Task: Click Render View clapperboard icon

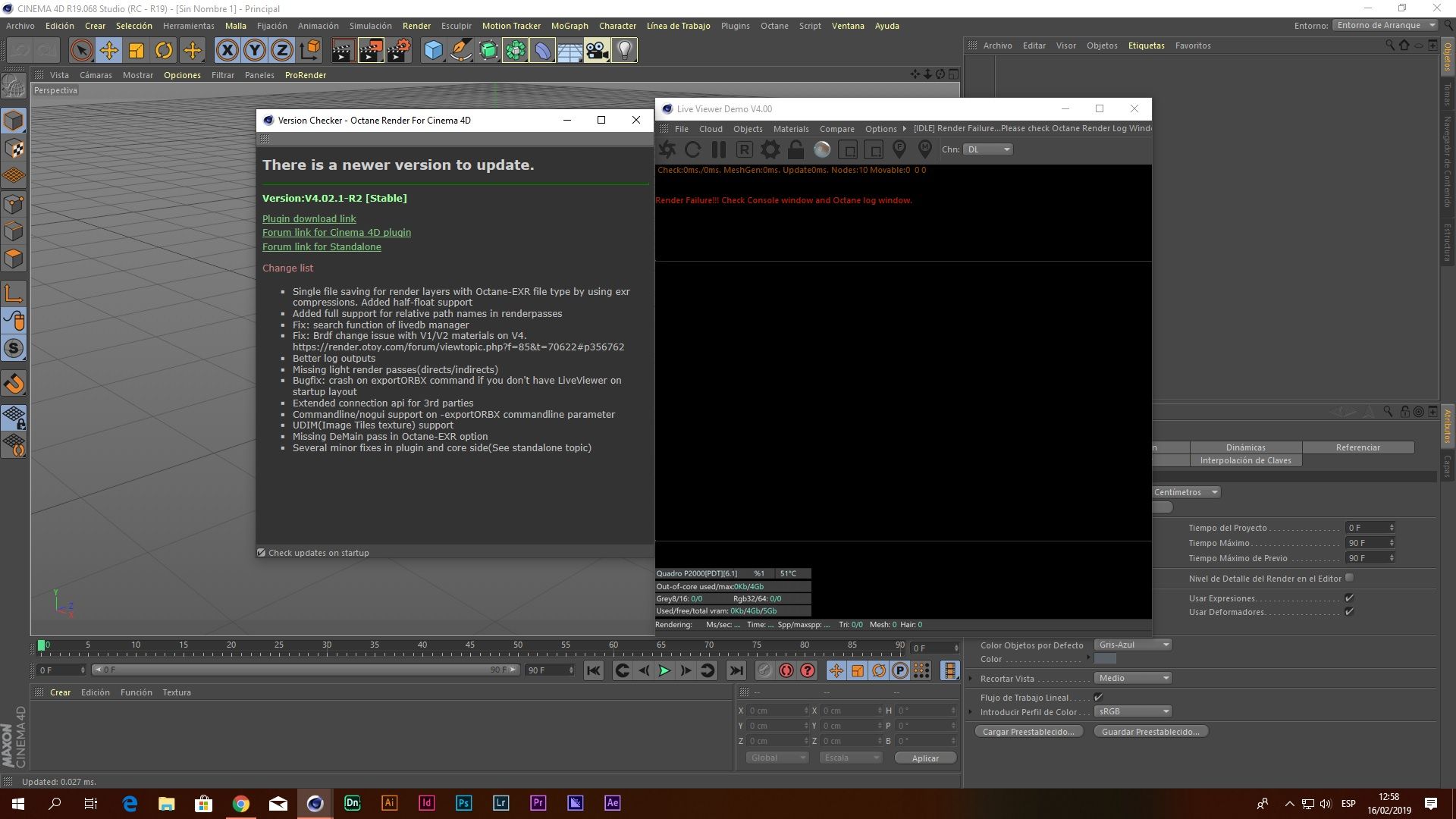Action: pyautogui.click(x=343, y=51)
